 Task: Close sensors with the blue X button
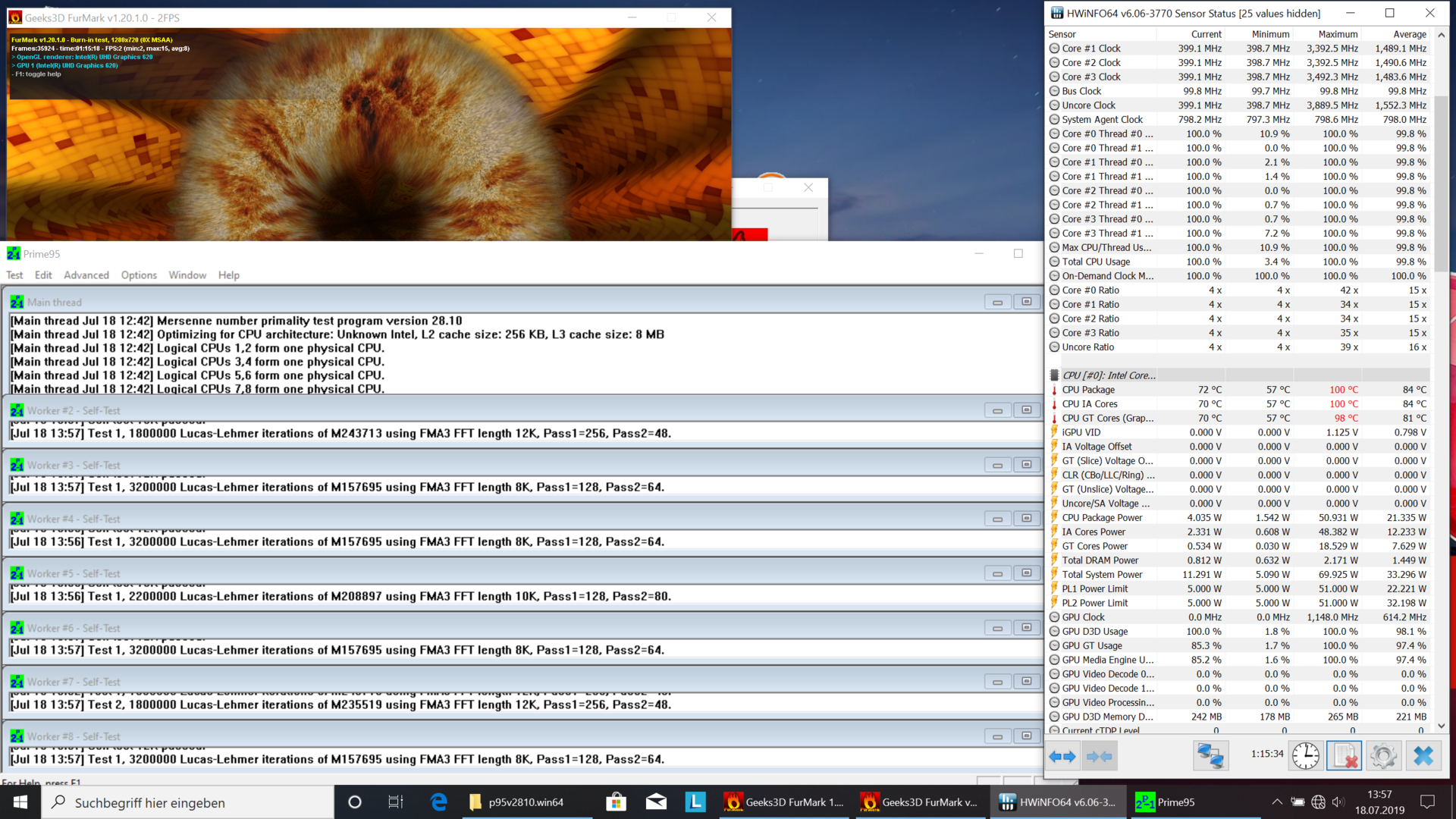click(1423, 756)
